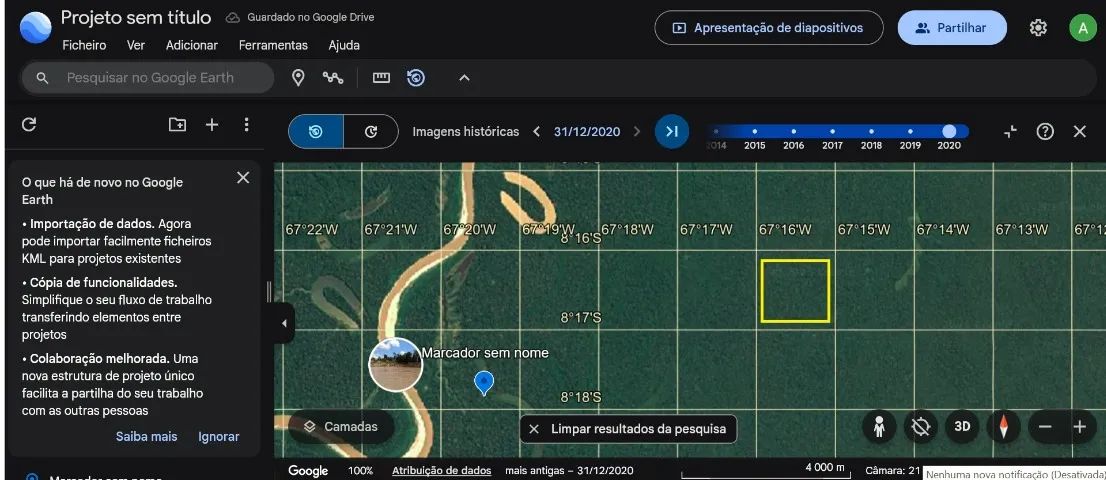Toggle historical imagery toolbar icon

(x=416, y=78)
